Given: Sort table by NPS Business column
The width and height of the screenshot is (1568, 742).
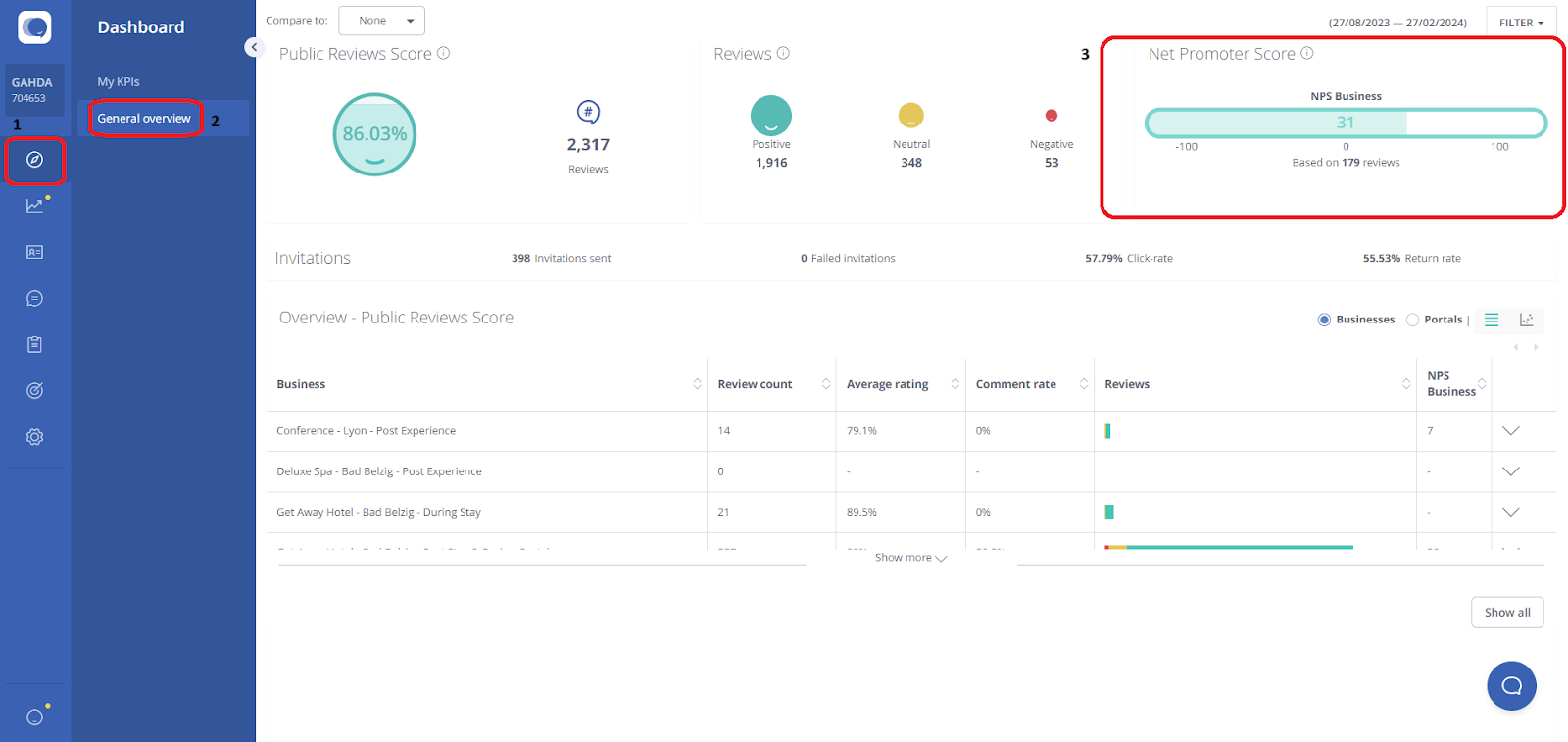Looking at the screenshot, I should (x=1482, y=384).
